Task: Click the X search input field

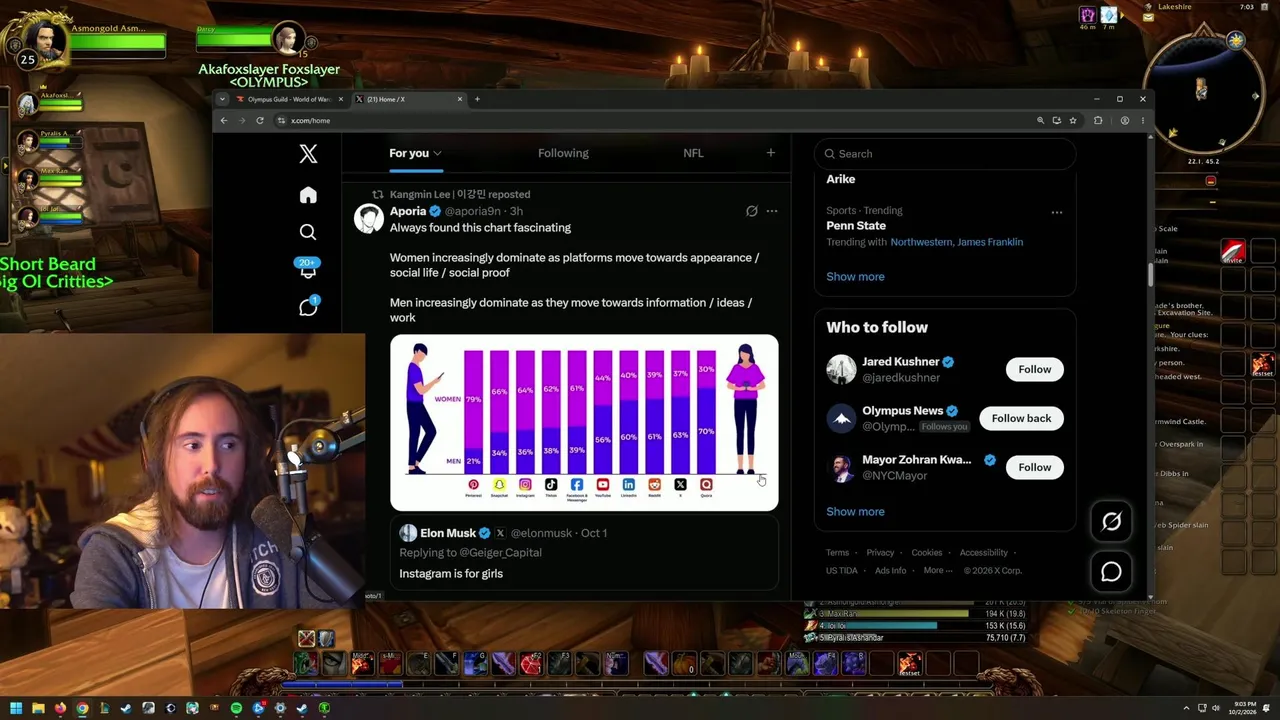Action: pyautogui.click(x=945, y=153)
